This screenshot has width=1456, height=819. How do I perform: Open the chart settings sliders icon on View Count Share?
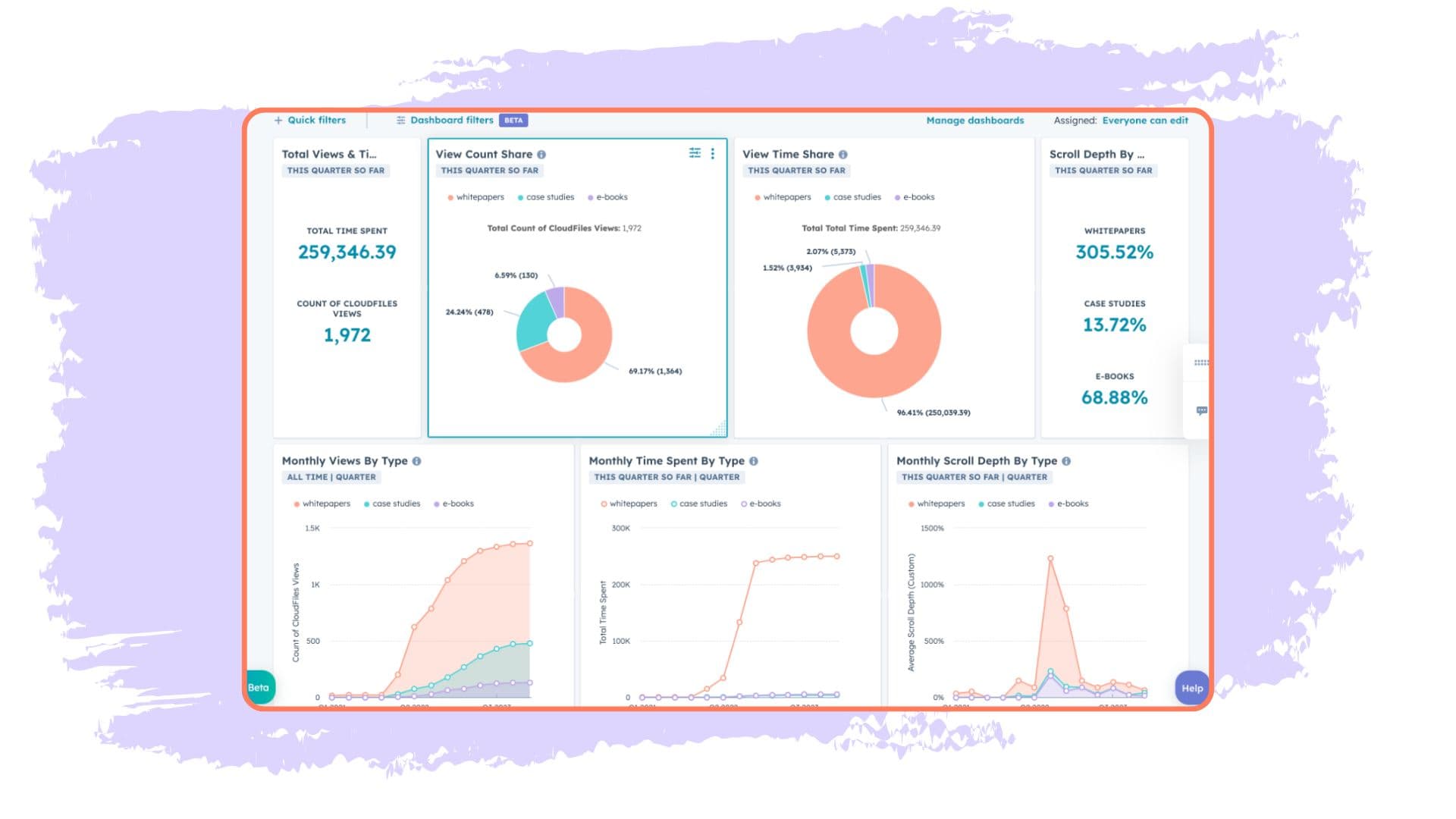coord(695,153)
